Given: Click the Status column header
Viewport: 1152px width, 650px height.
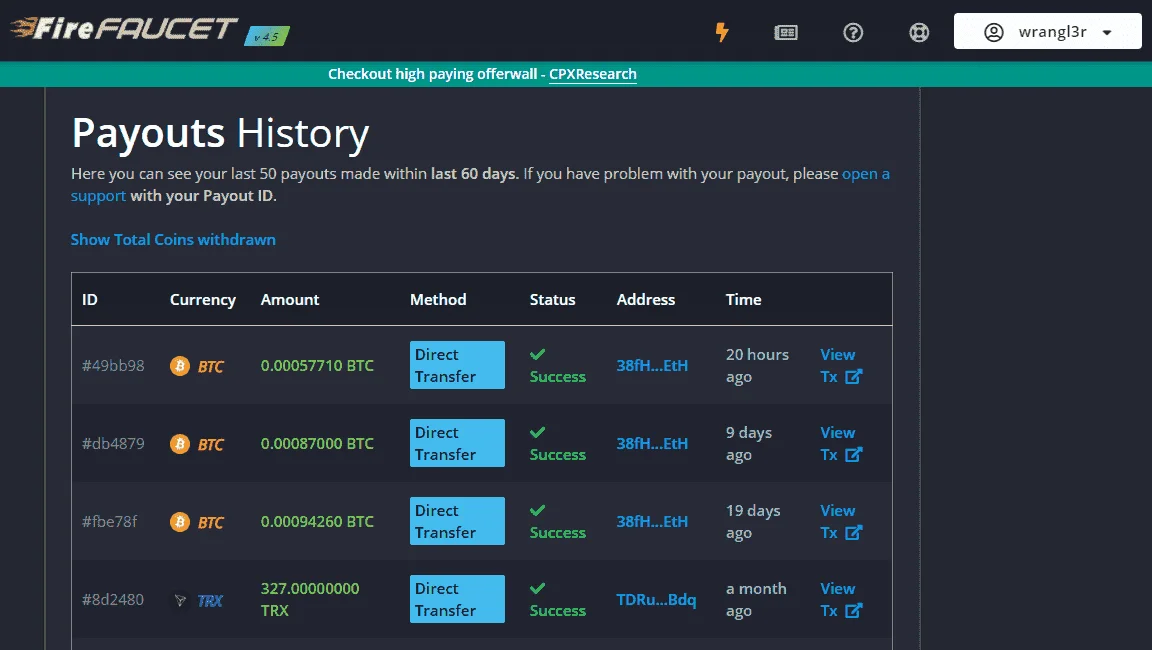Looking at the screenshot, I should click(x=552, y=300).
